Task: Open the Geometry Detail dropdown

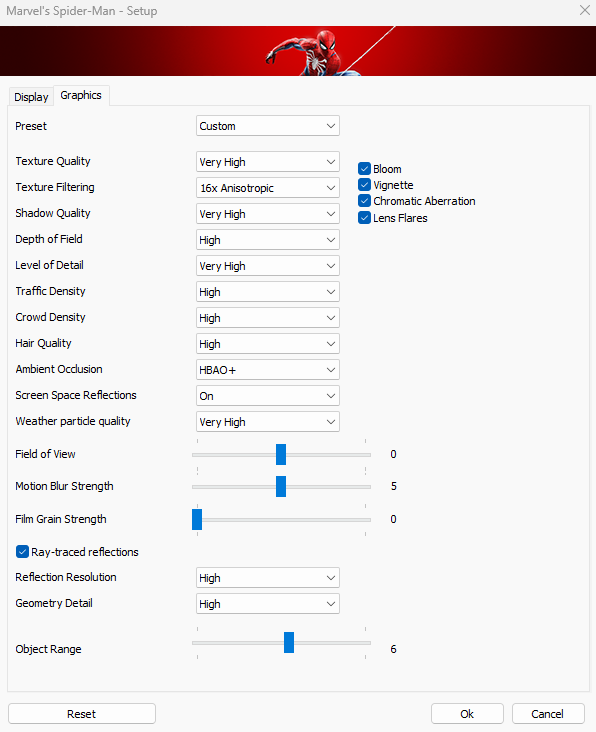Action: click(268, 604)
